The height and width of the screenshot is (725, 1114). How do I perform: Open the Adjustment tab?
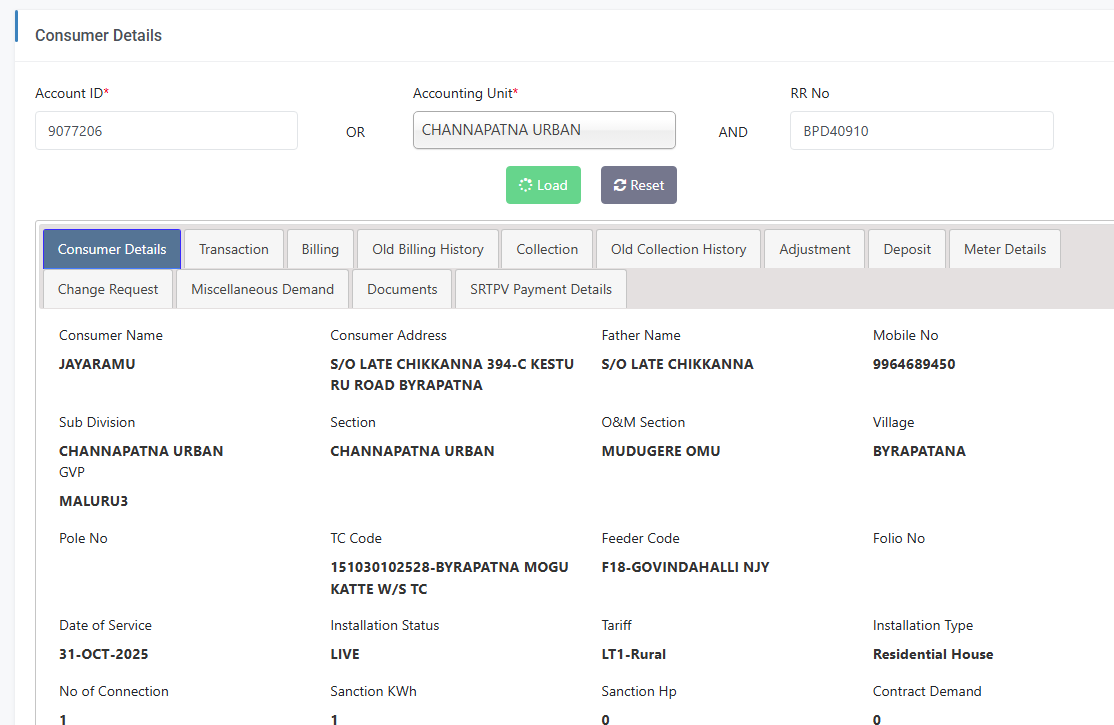pyautogui.click(x=814, y=249)
